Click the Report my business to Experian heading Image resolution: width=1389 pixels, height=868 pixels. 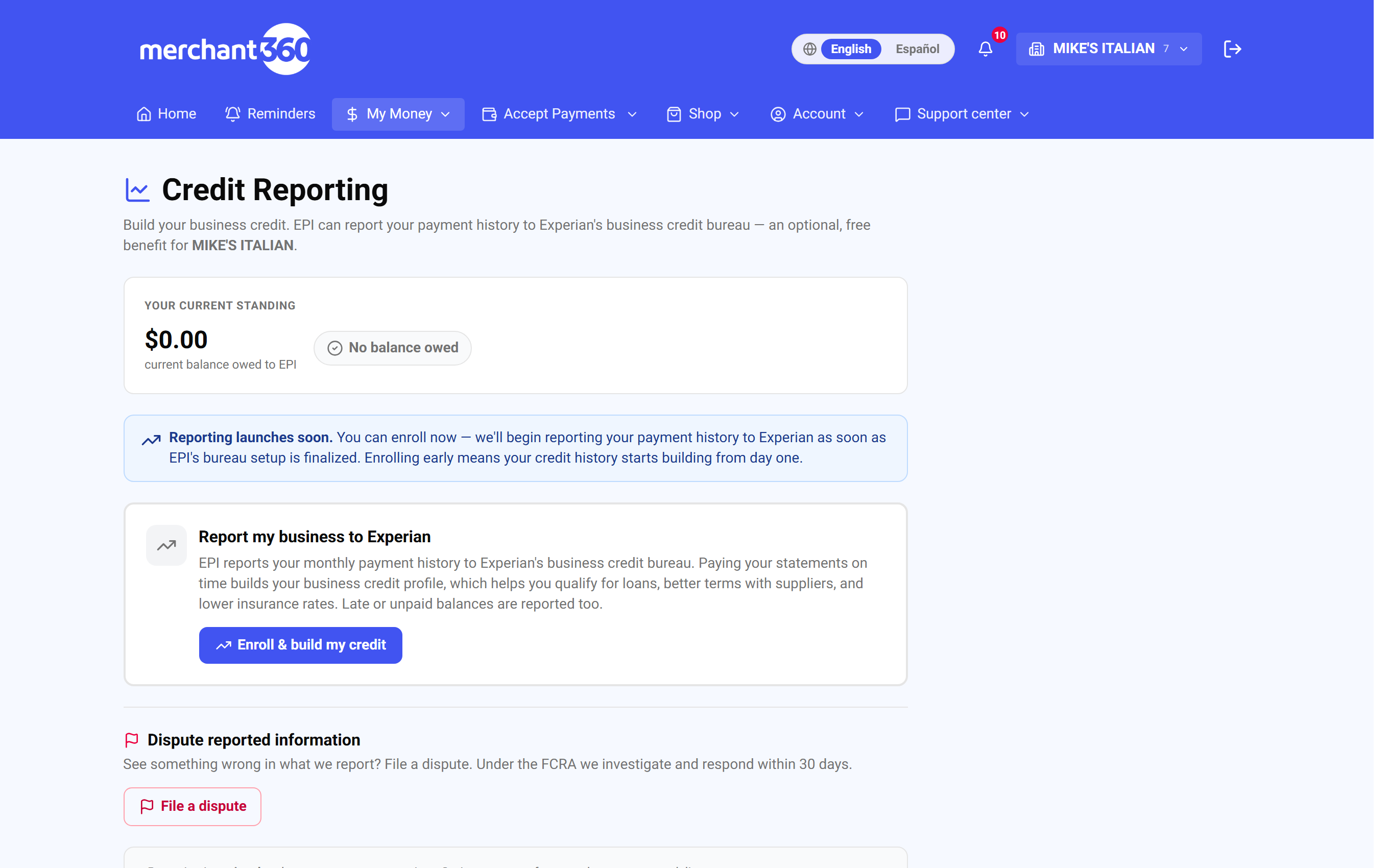coord(315,537)
